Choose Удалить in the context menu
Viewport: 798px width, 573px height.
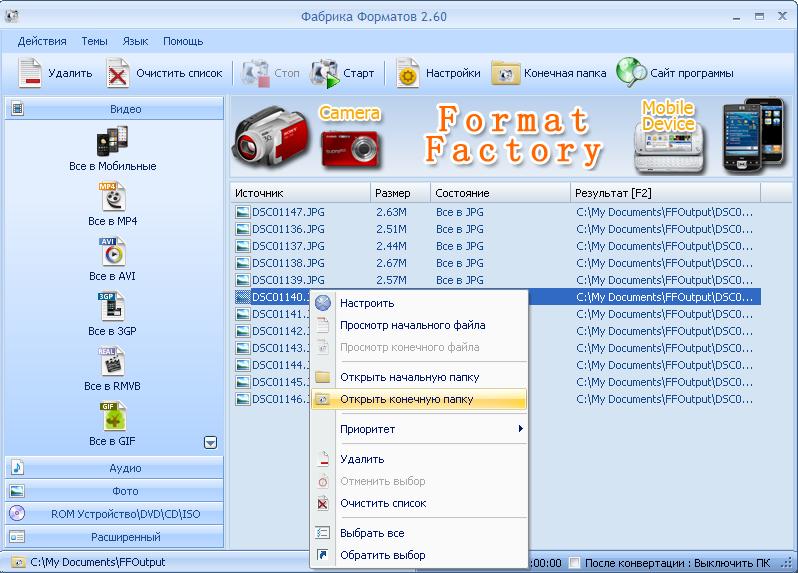[418, 459]
